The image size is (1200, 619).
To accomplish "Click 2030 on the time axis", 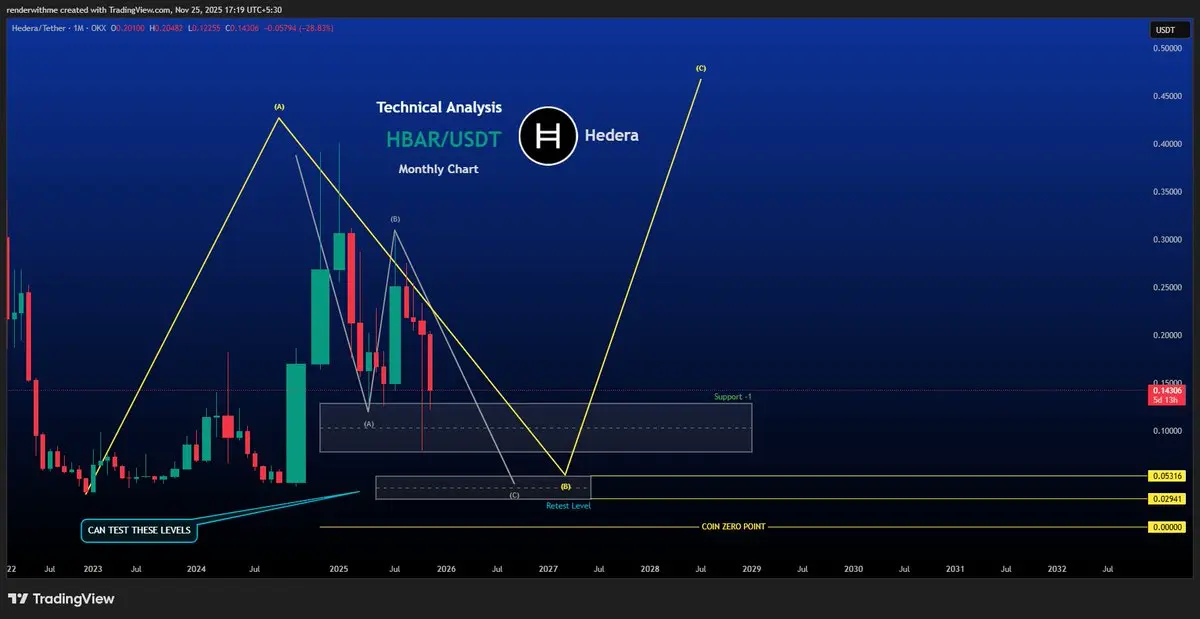I will pyautogui.click(x=853, y=568).
